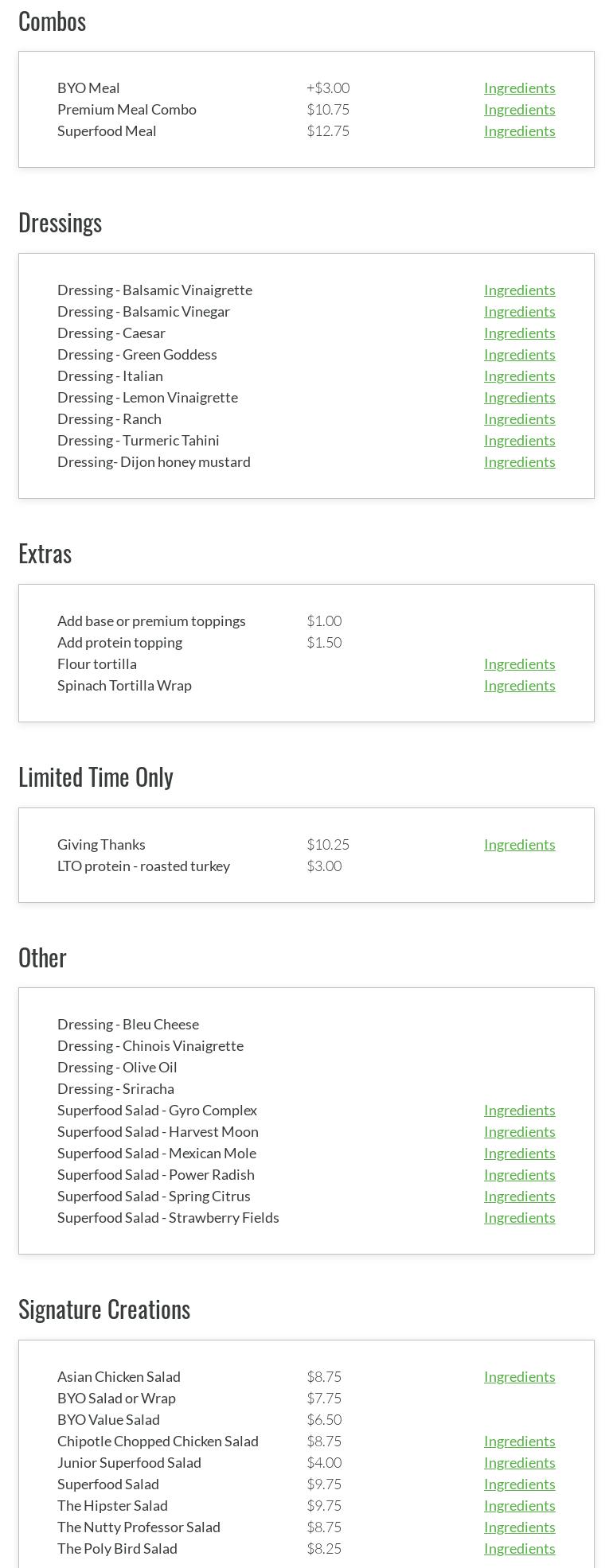
Task: View The Hipster Salad Ingredients
Action: [x=519, y=1506]
